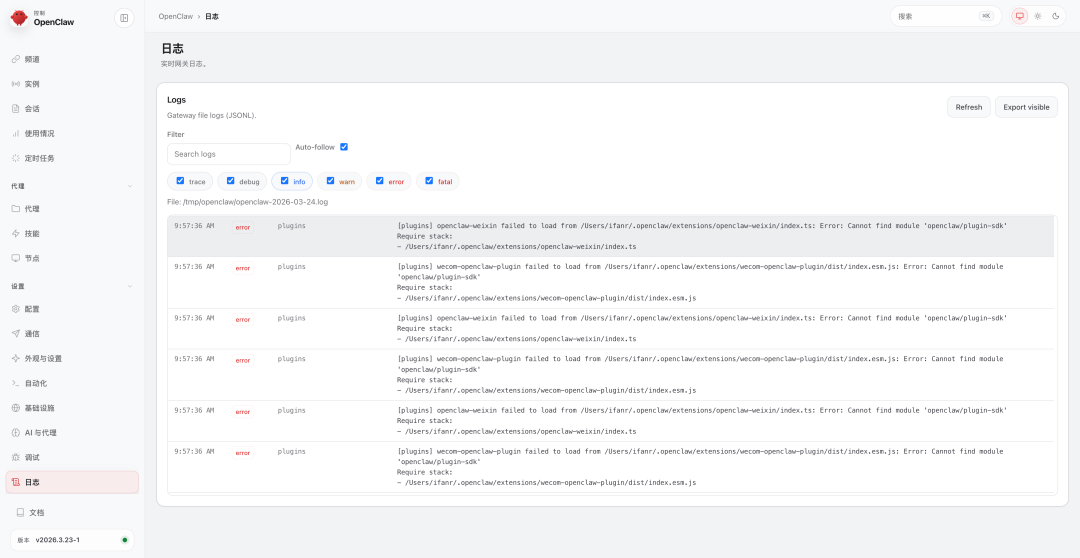Go to 技能 in the sidebar
Image resolution: width=1080 pixels, height=558 pixels.
32,233
